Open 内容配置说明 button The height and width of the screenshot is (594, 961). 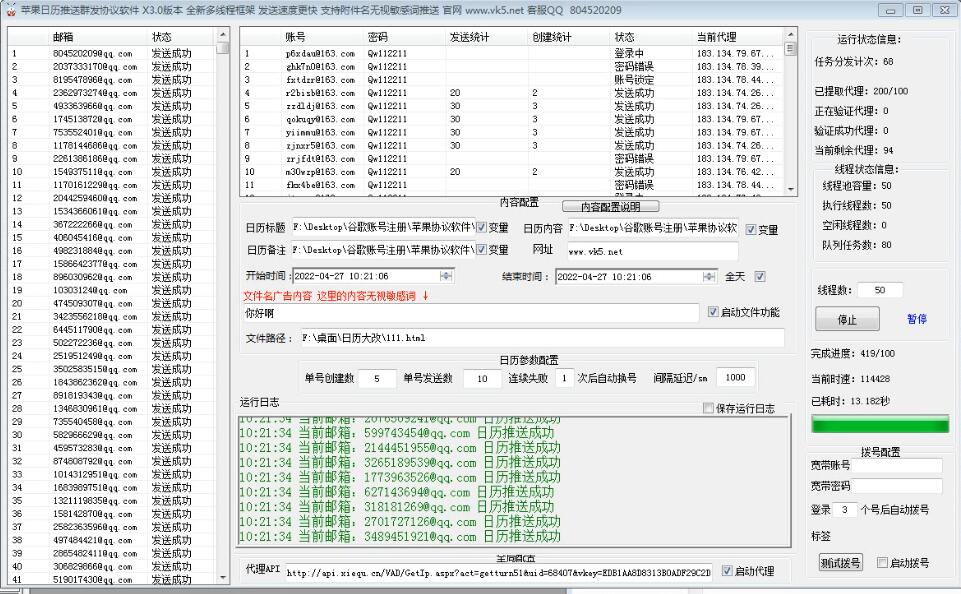pos(611,207)
